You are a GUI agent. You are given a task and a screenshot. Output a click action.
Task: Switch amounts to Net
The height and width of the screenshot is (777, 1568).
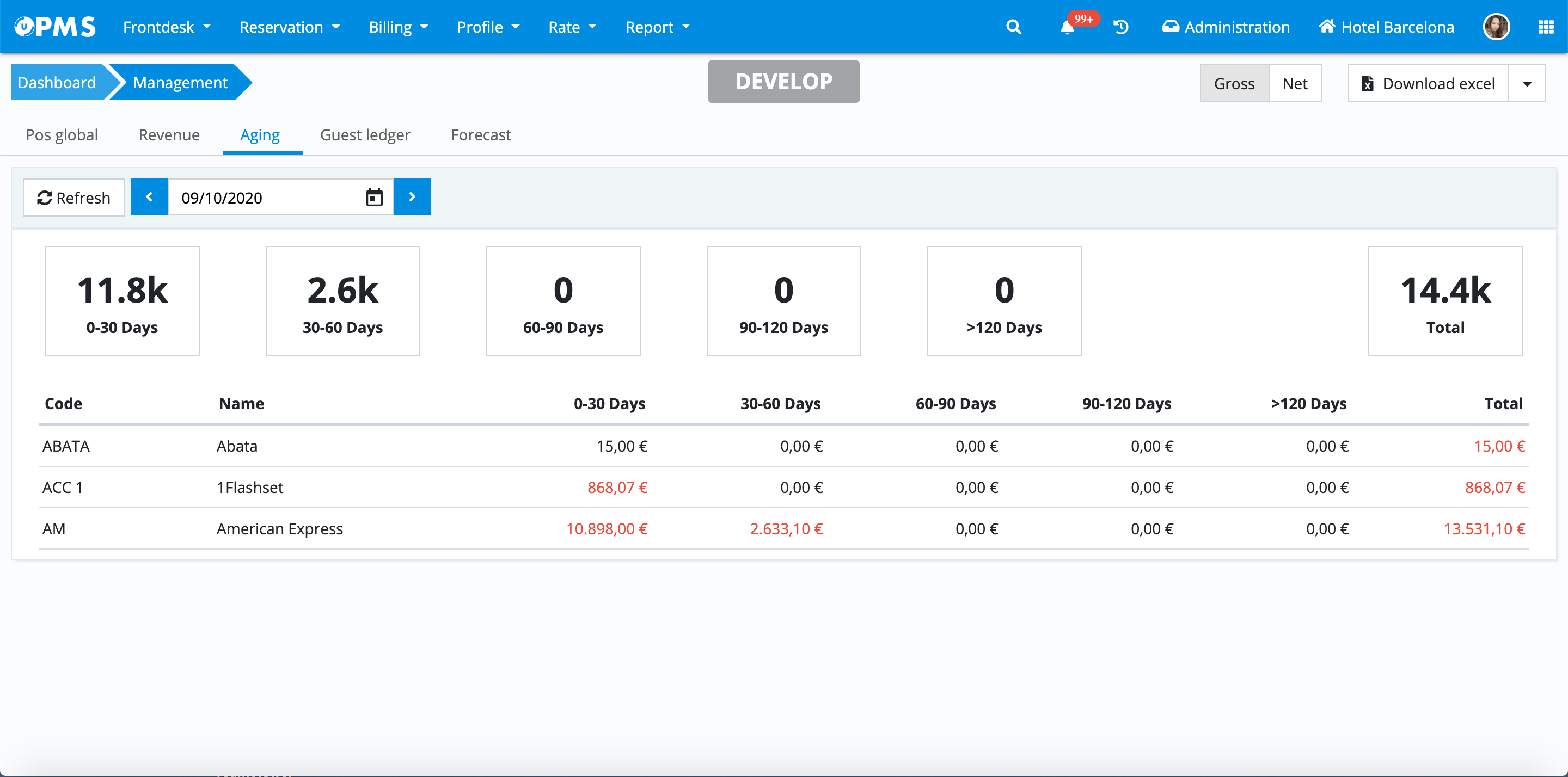click(1294, 84)
